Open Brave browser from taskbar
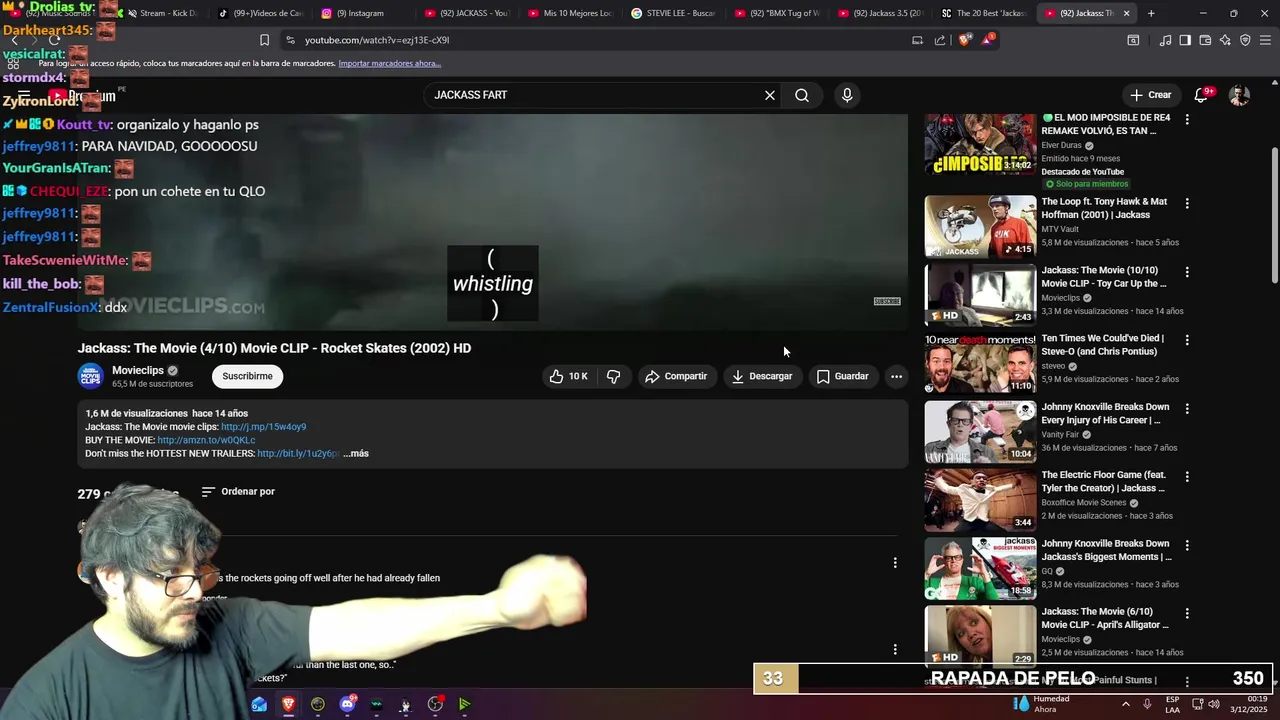1280x720 pixels. click(288, 704)
